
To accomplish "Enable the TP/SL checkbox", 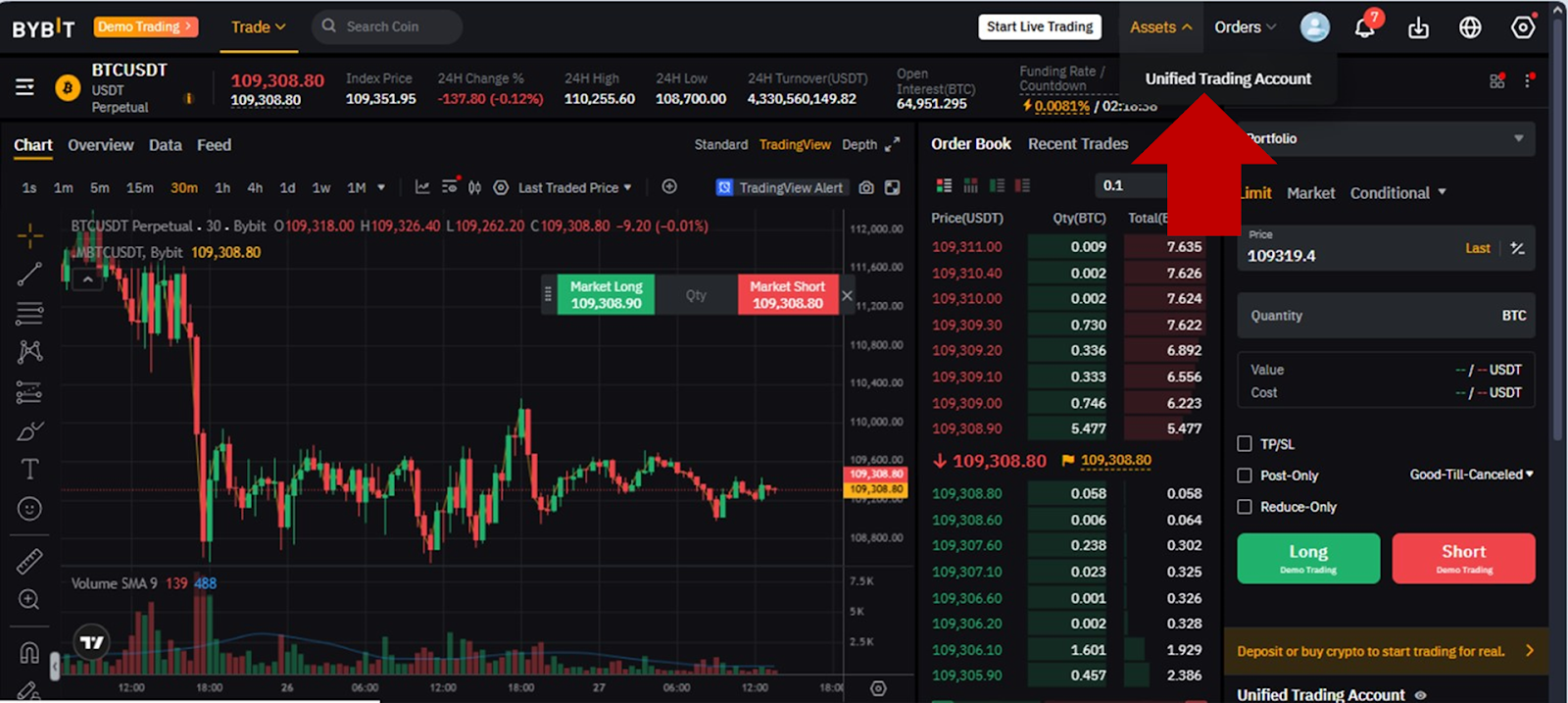I will pyautogui.click(x=1245, y=444).
